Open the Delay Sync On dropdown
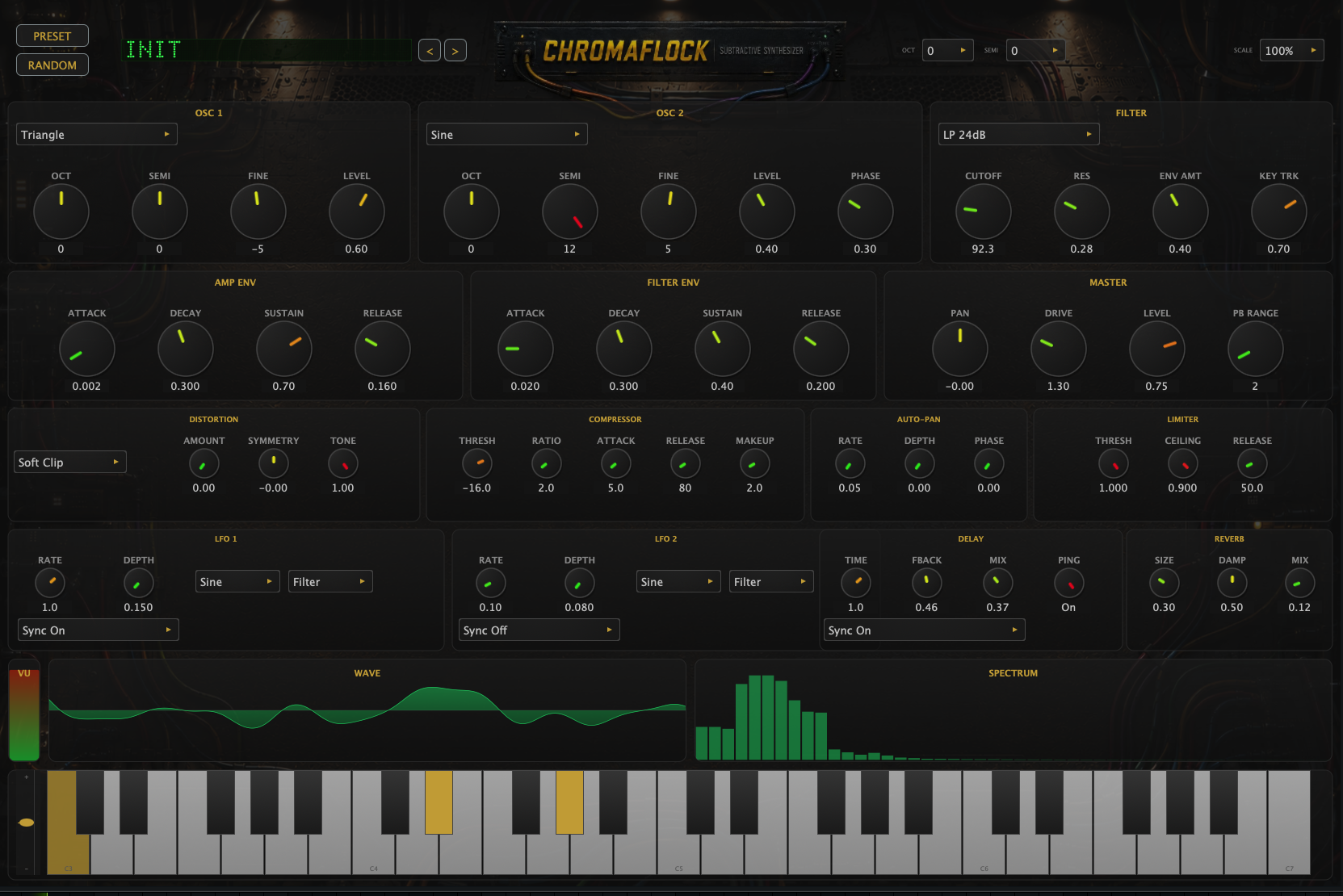 tap(924, 630)
